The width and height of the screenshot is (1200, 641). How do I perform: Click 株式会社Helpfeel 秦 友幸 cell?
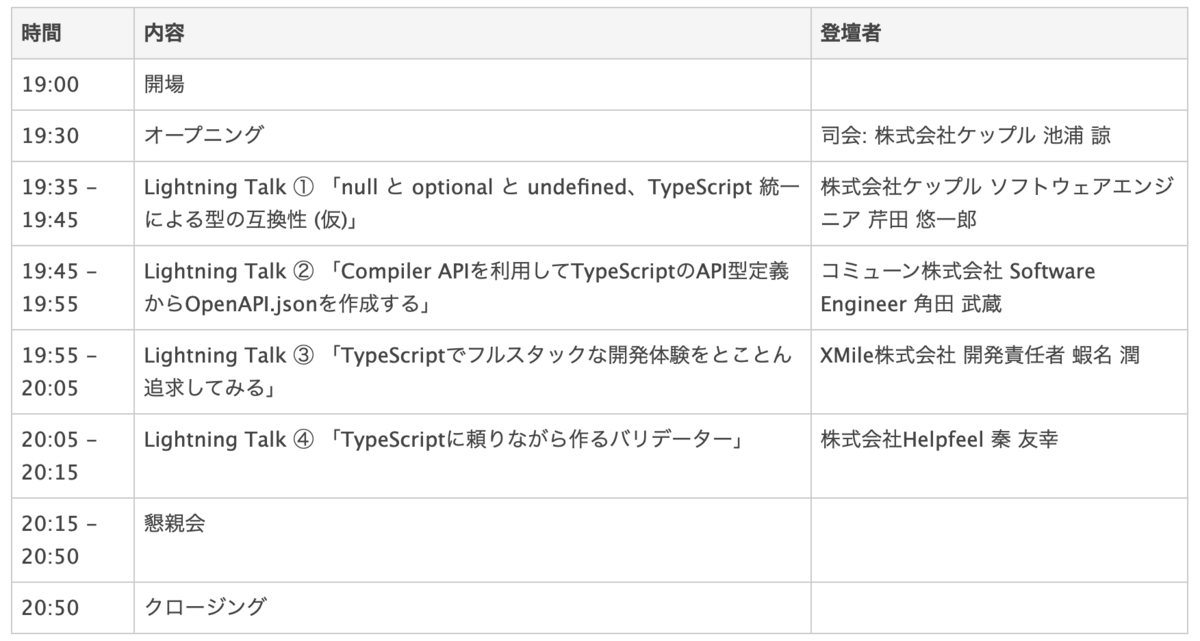click(x=939, y=440)
